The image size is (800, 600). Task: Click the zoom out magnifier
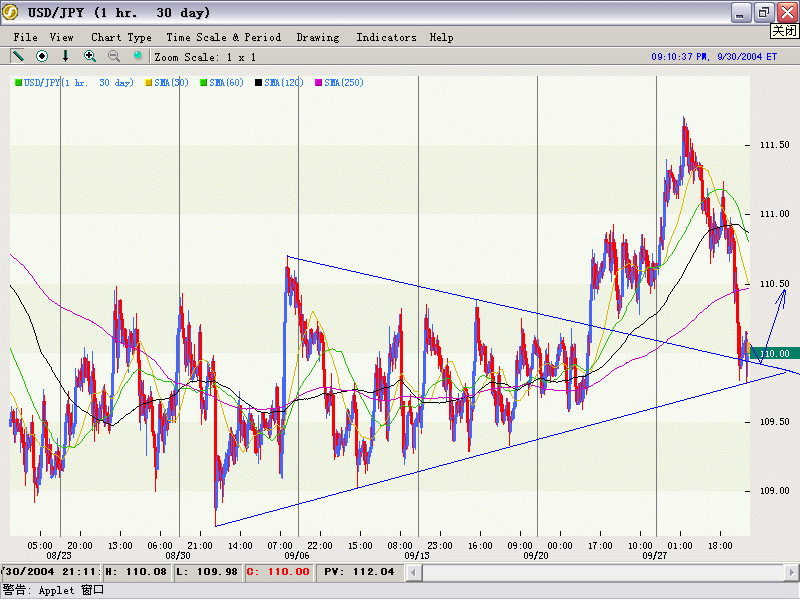click(x=114, y=57)
